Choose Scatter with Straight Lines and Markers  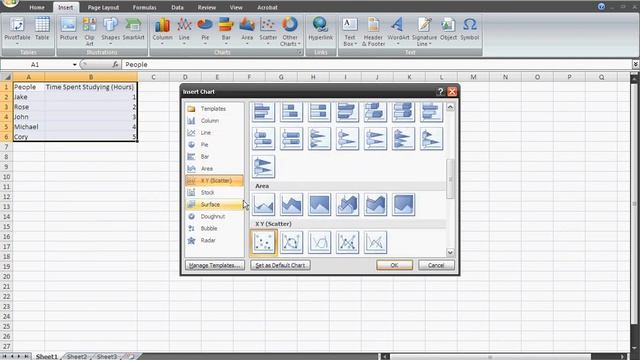coord(347,242)
